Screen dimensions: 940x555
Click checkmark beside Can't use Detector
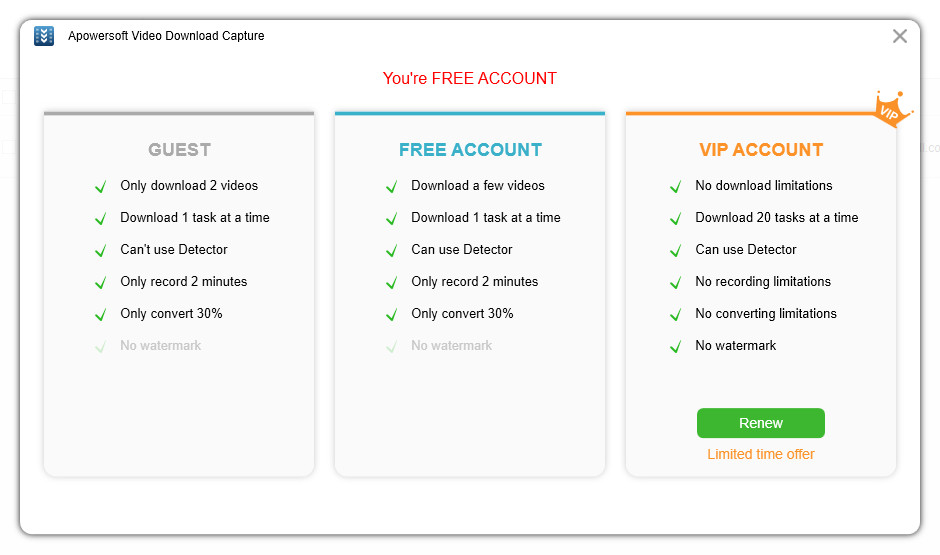click(101, 251)
